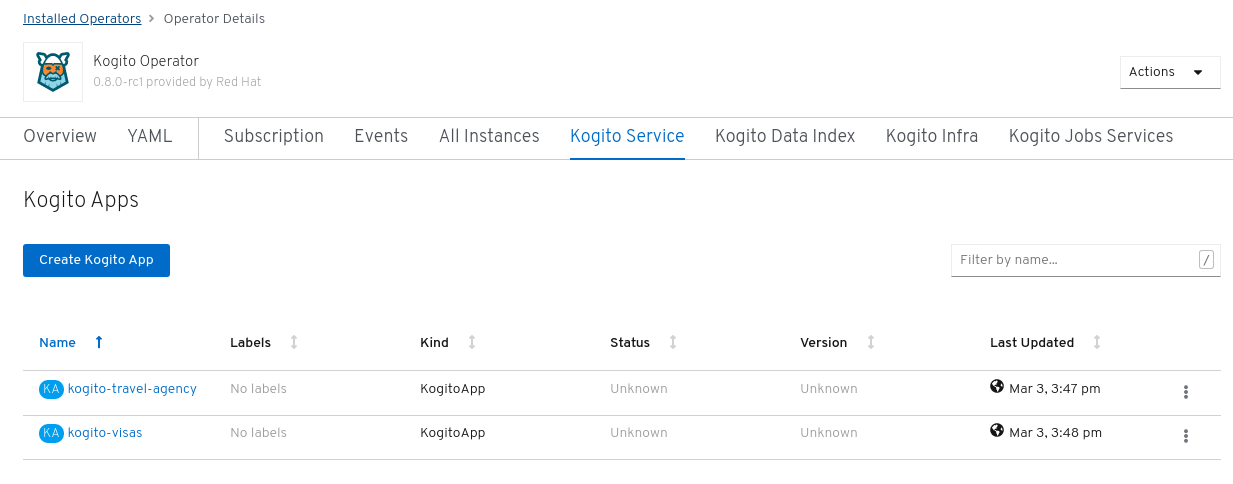The image size is (1233, 484).
Task: Click the slash shortcut icon in filter box
Action: [1206, 260]
